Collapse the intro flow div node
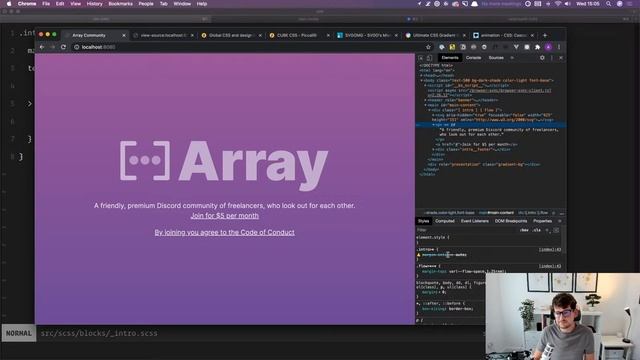This screenshot has width=640, height=360. [429, 110]
